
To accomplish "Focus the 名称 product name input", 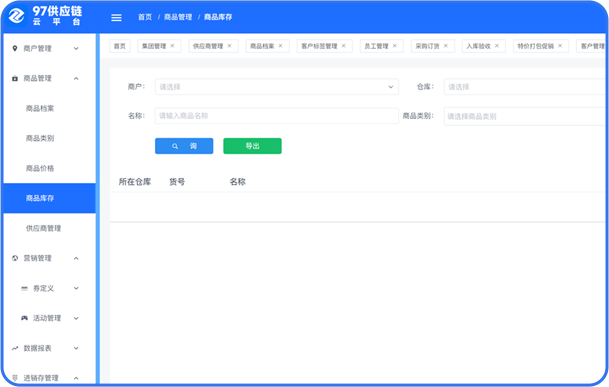I will (277, 116).
